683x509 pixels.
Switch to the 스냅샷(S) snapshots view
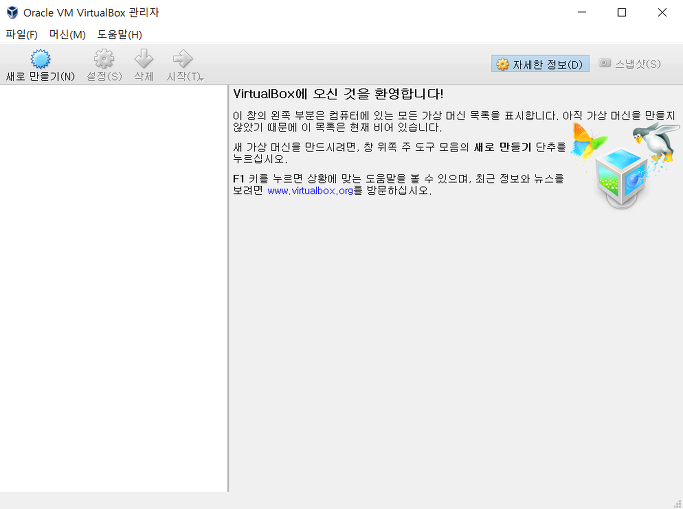629,64
